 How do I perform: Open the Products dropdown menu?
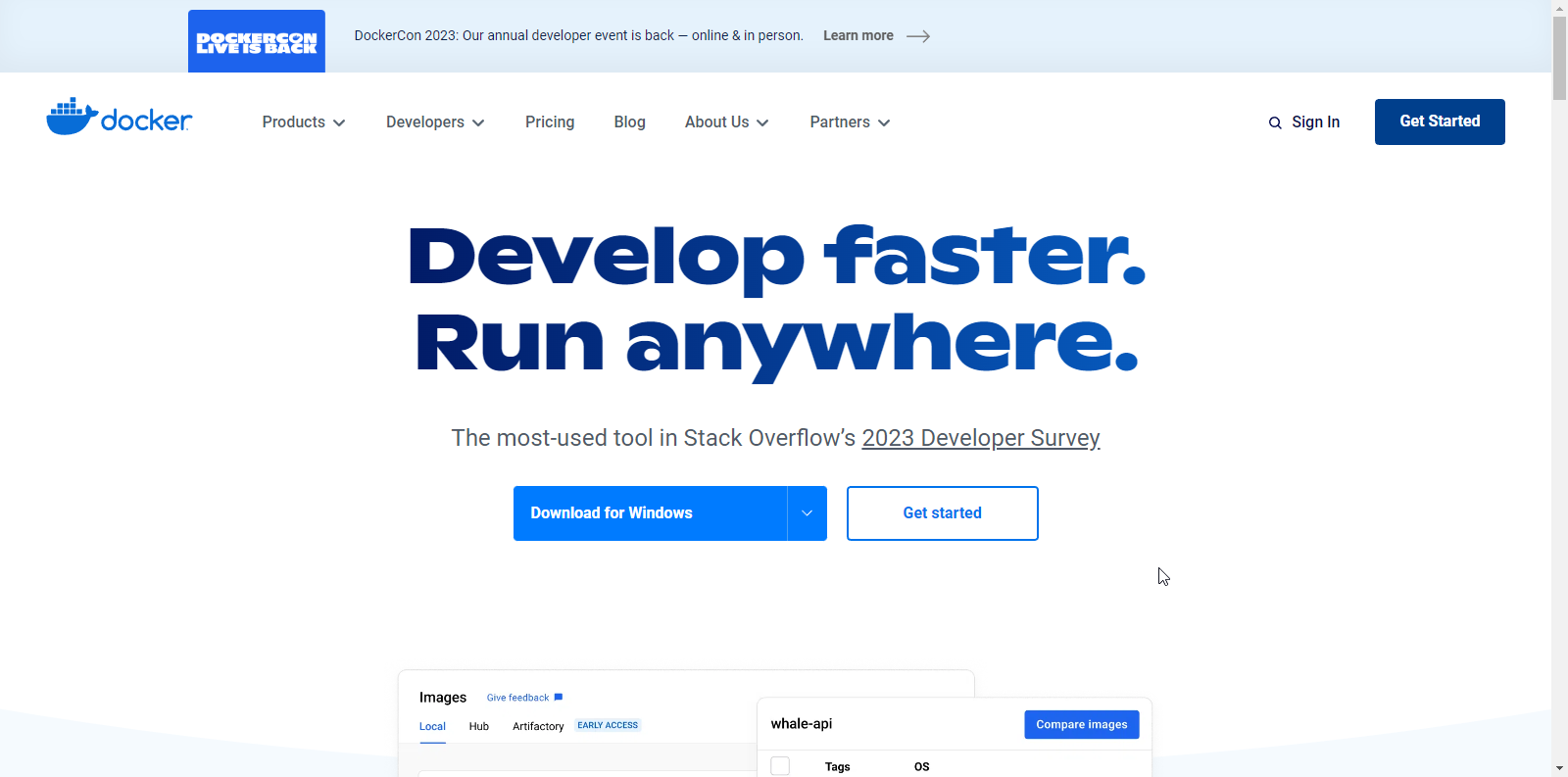pyautogui.click(x=304, y=122)
